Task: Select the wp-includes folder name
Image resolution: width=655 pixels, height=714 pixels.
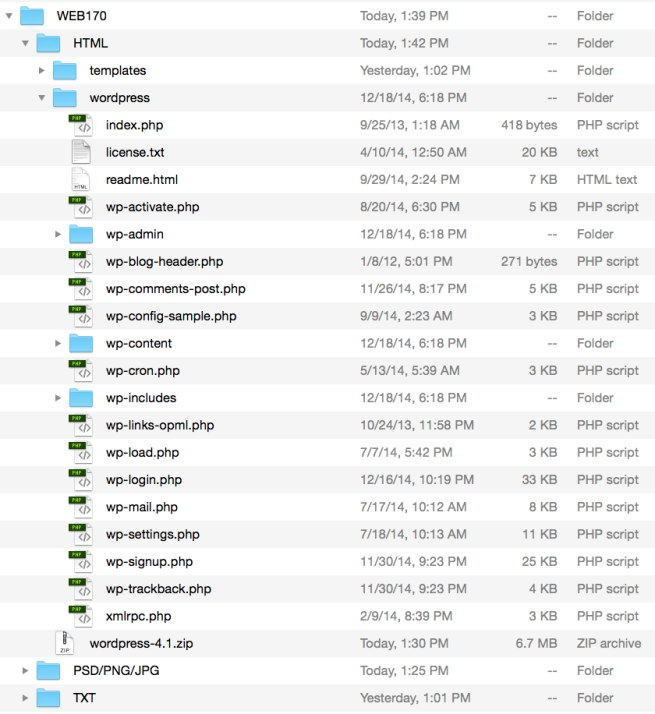Action: coord(141,398)
